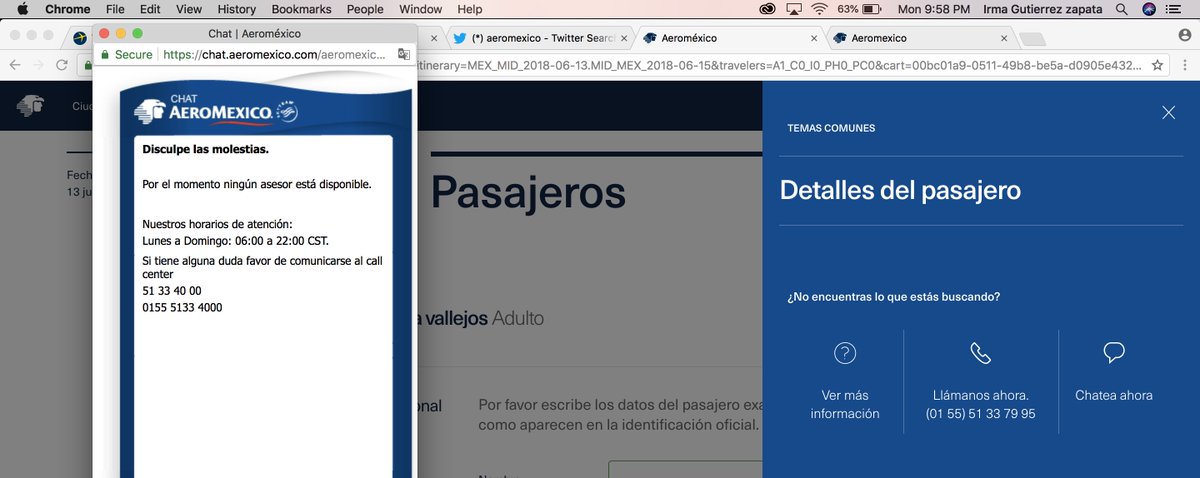Open the People menu

pyautogui.click(x=365, y=9)
